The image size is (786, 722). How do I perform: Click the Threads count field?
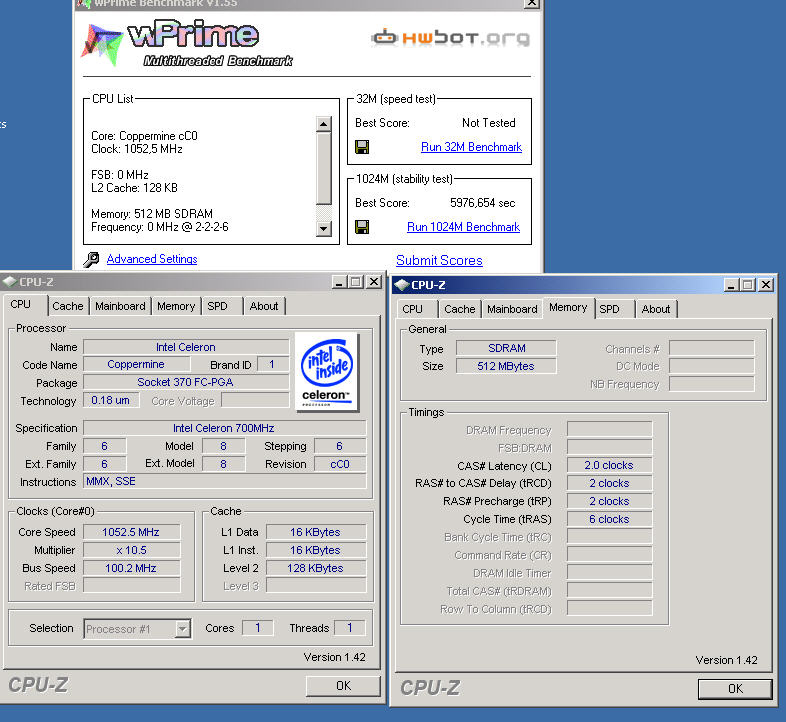tap(350, 628)
